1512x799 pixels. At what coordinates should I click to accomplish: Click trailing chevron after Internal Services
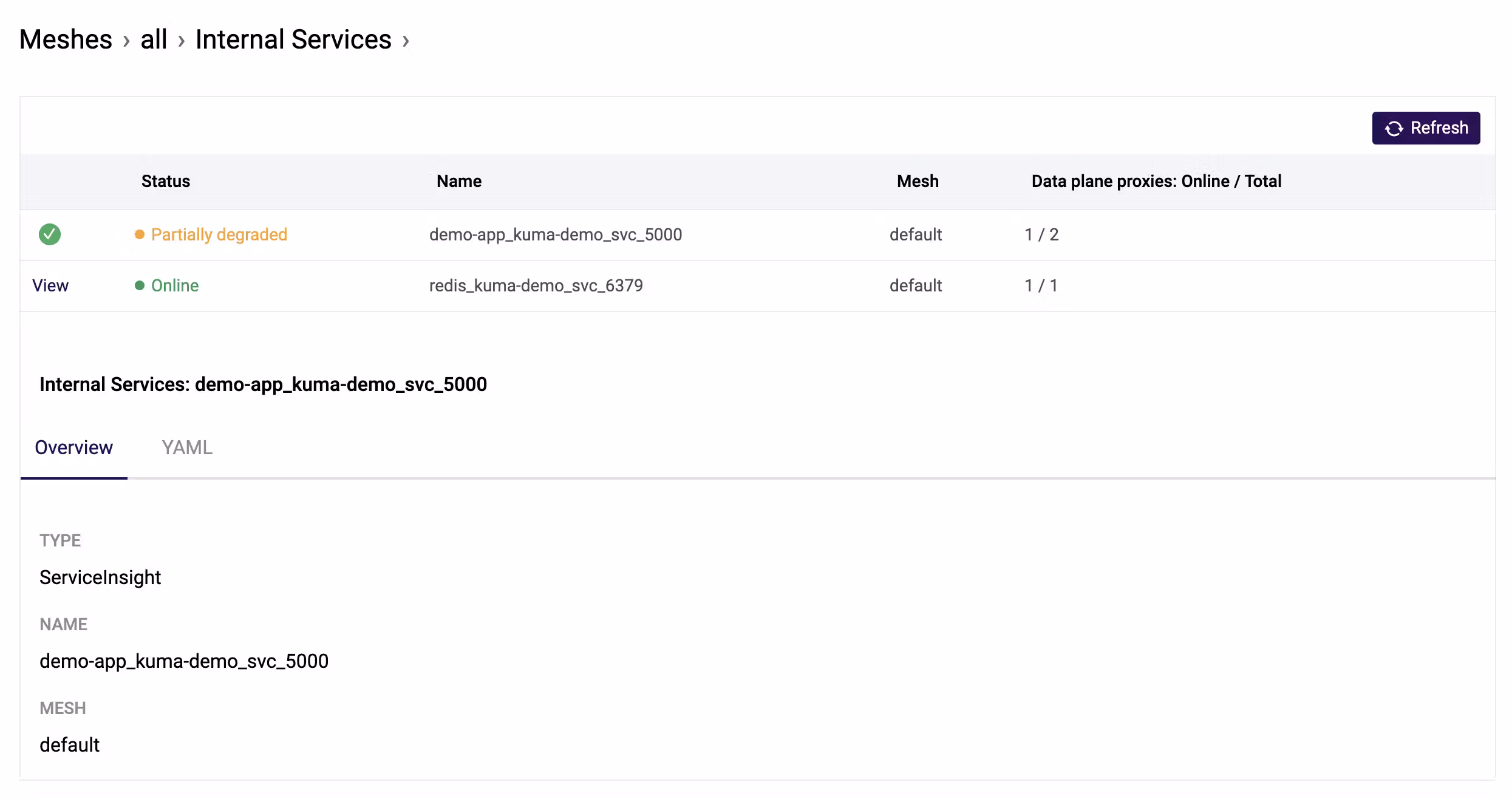click(x=406, y=41)
